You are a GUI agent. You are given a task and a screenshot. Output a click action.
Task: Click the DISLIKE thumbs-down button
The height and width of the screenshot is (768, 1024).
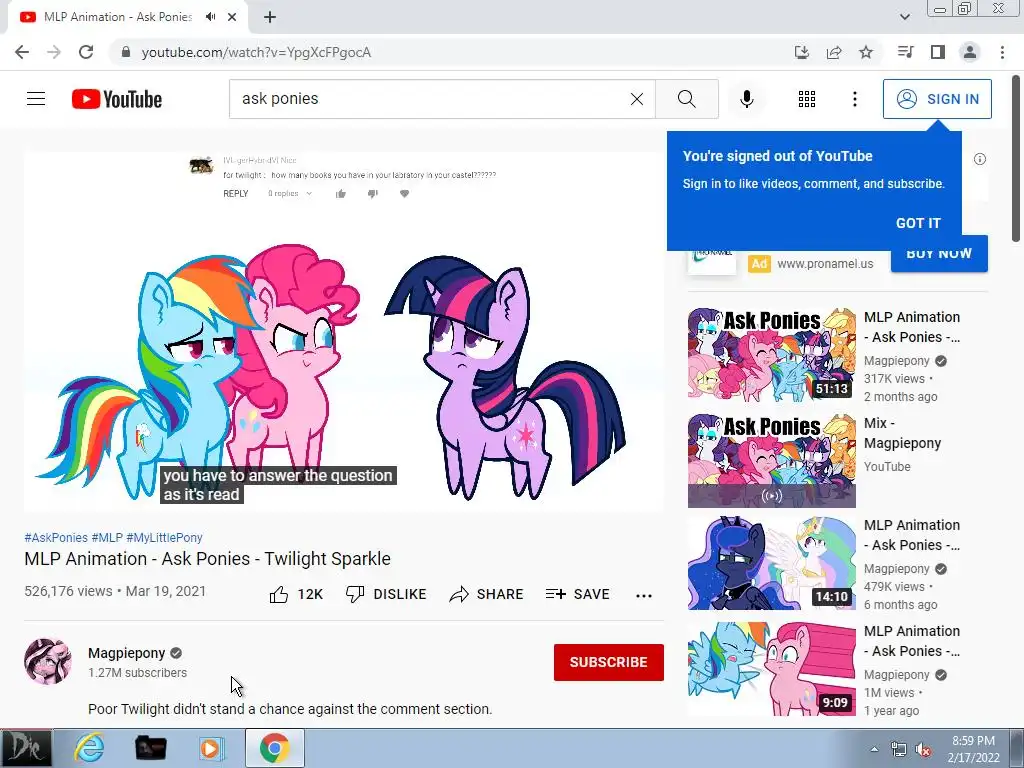coord(386,594)
